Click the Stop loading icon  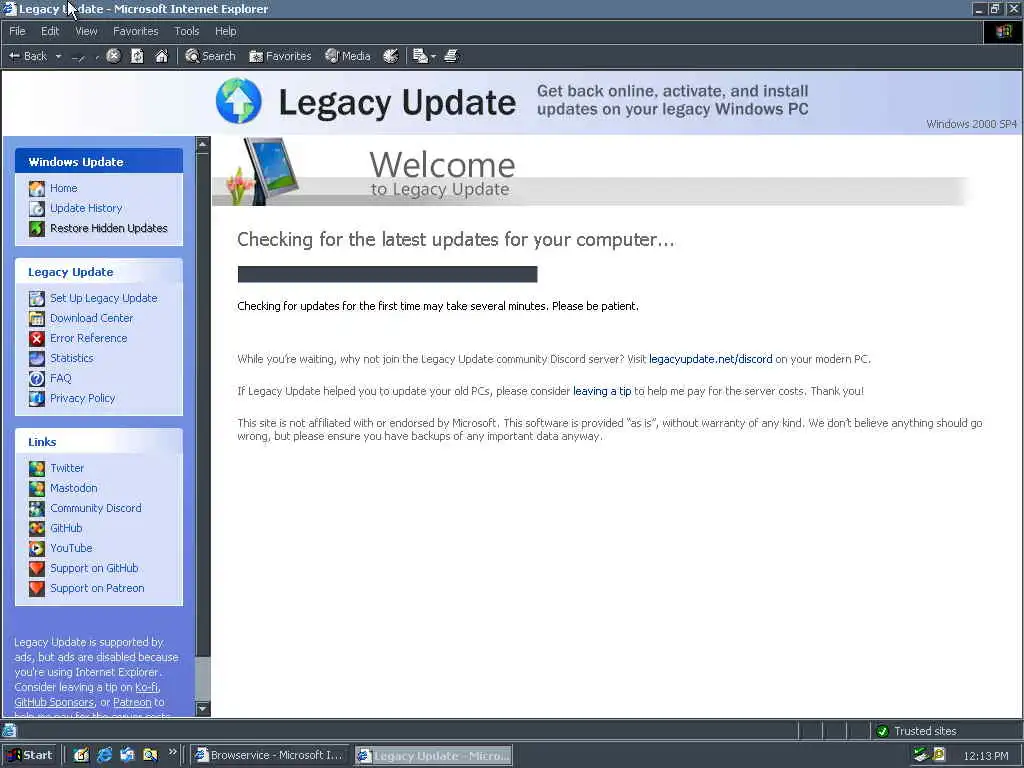point(113,56)
